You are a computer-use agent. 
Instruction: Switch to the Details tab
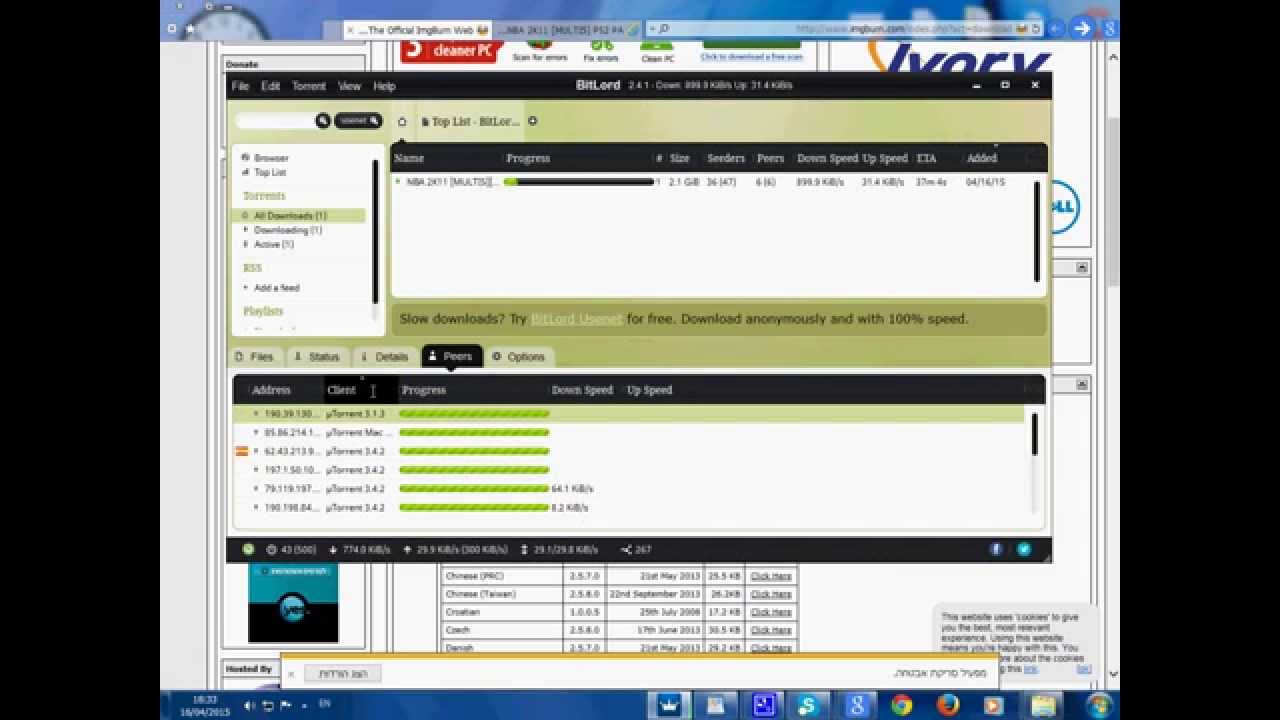click(385, 357)
